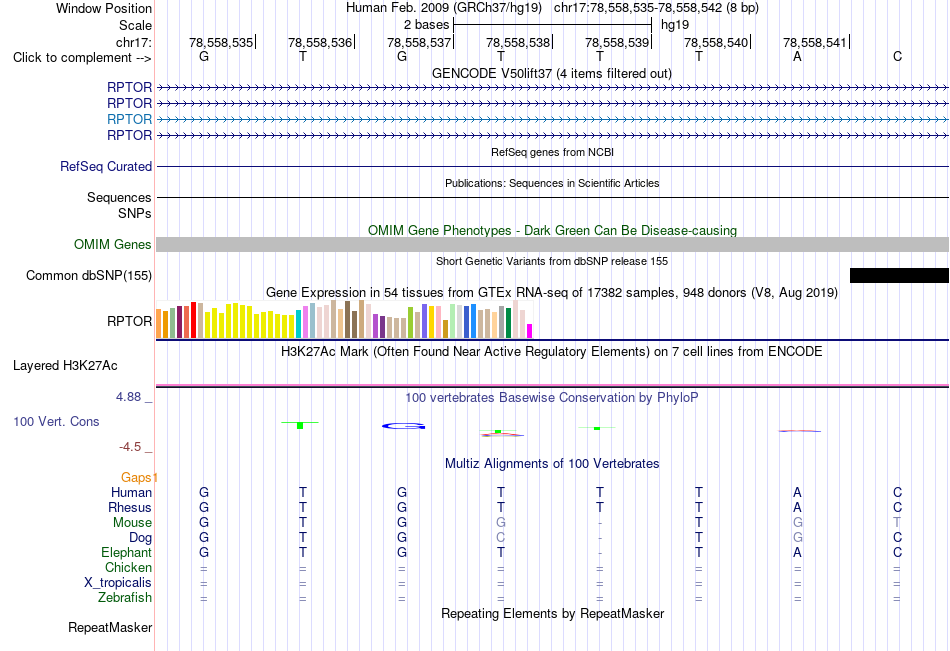The height and width of the screenshot is (651, 950).
Task: Open Multiz Alignments of 100 Vertebrates title
Action: pos(552,464)
